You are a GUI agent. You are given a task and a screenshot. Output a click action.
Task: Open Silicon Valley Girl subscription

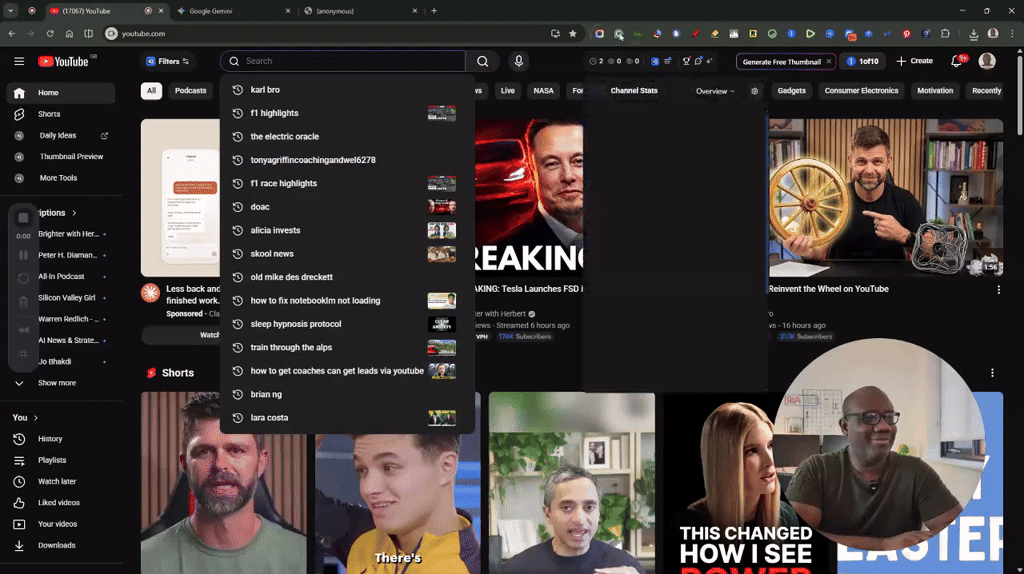tap(65, 298)
